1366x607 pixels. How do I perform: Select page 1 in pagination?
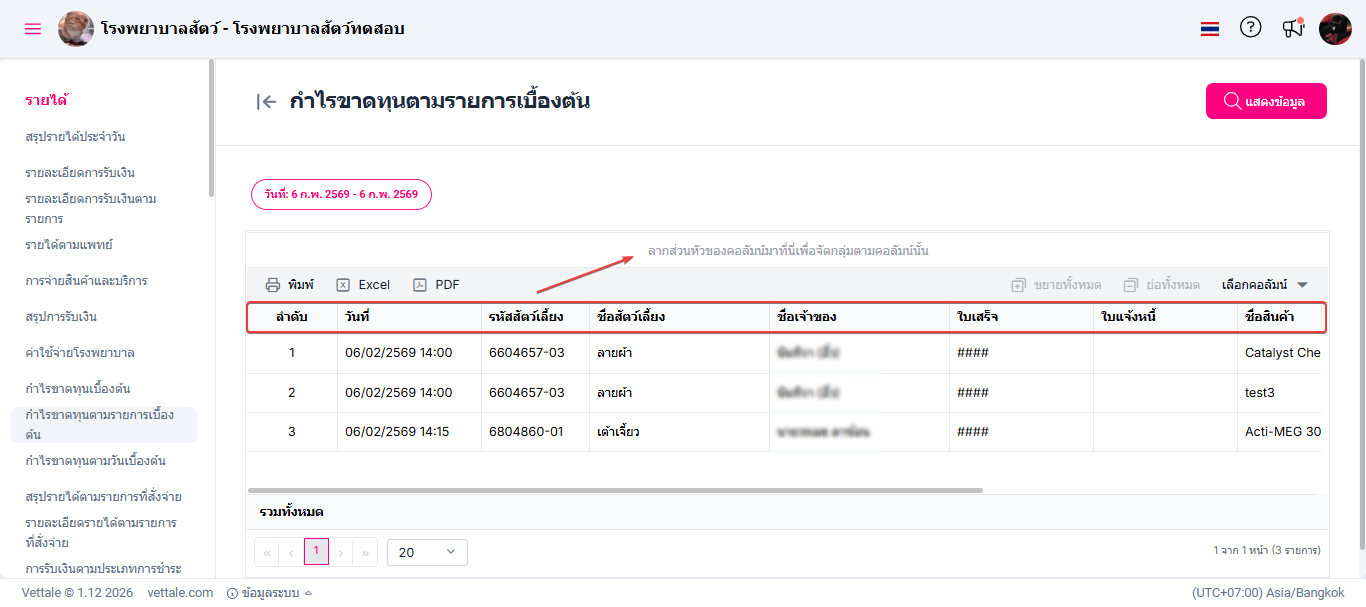click(316, 551)
